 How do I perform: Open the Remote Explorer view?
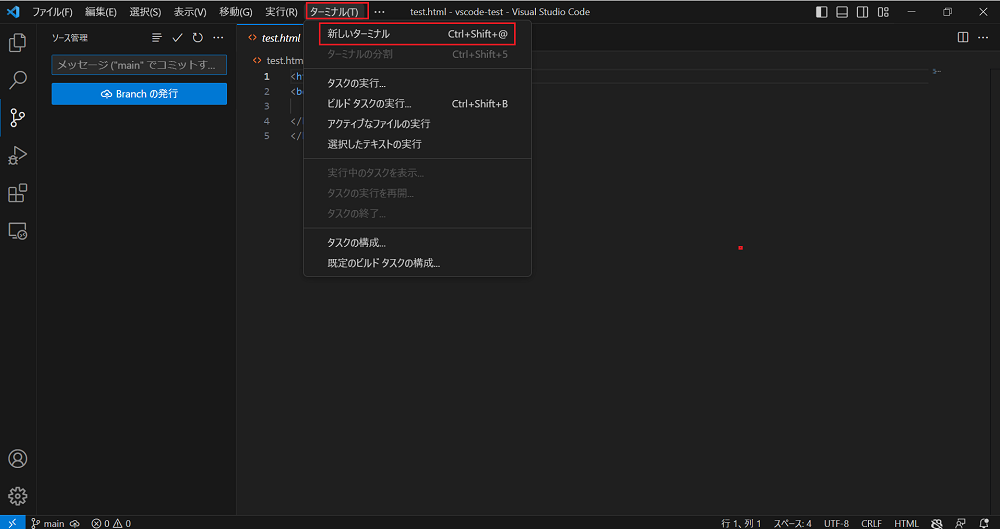tap(17, 231)
